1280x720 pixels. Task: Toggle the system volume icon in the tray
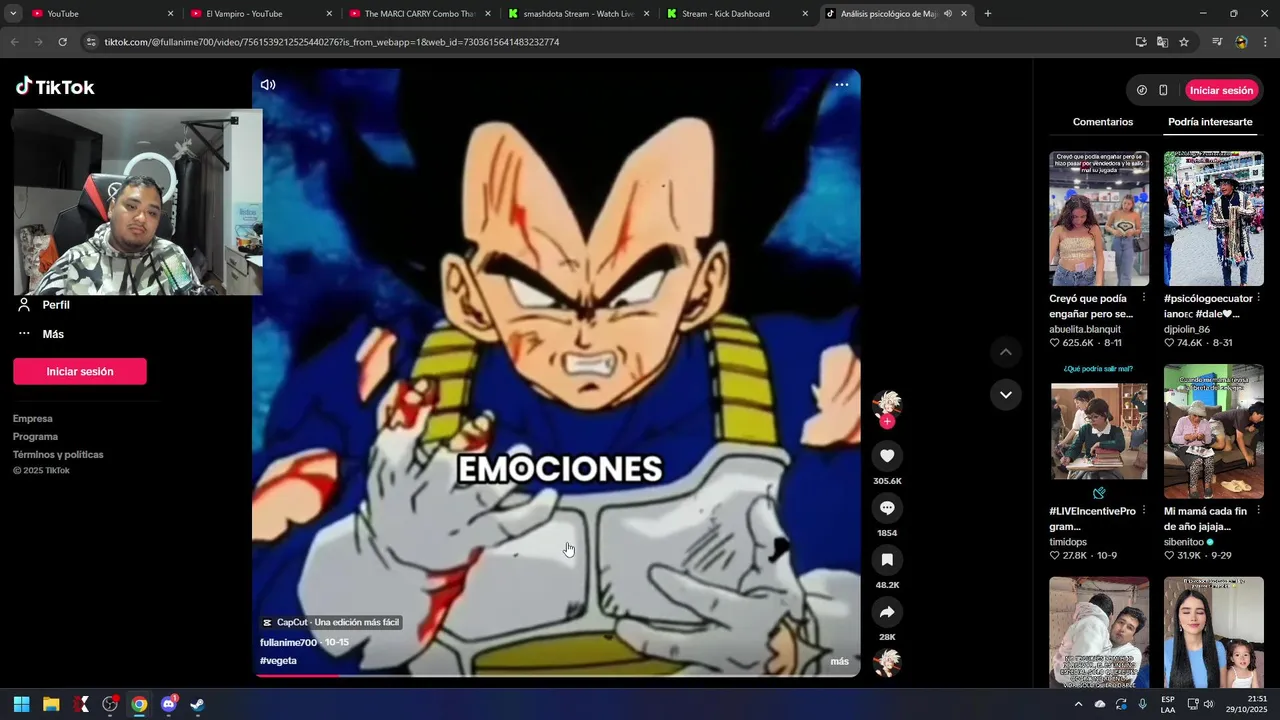tap(1209, 704)
